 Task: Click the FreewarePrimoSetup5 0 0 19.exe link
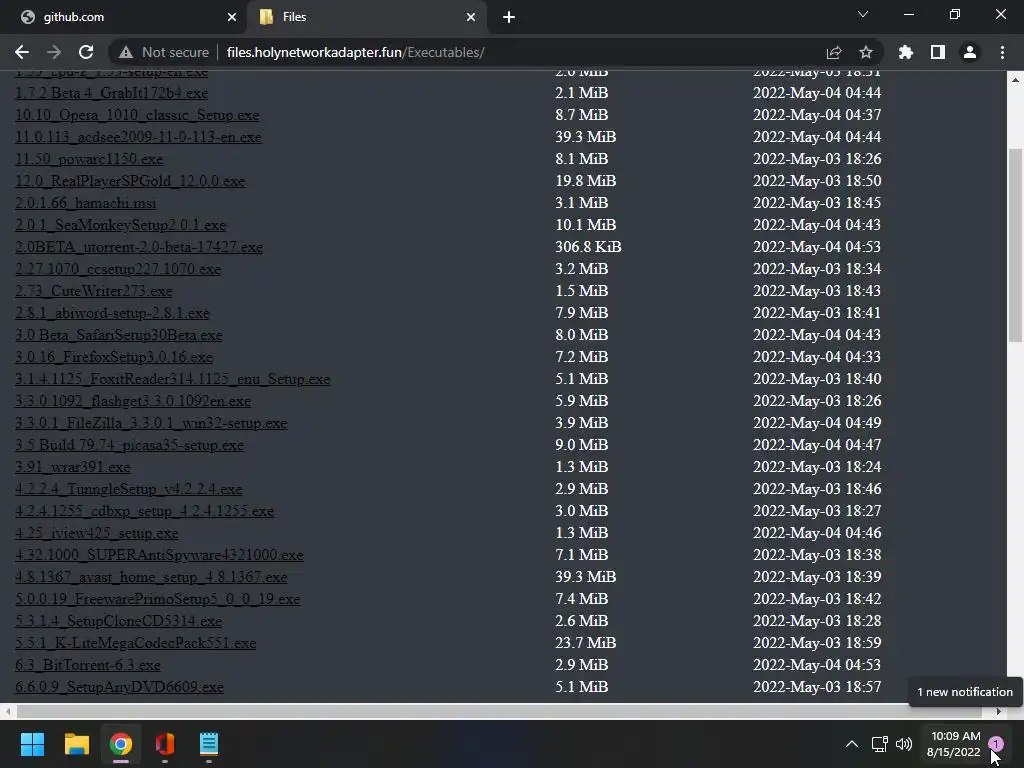[x=157, y=599]
